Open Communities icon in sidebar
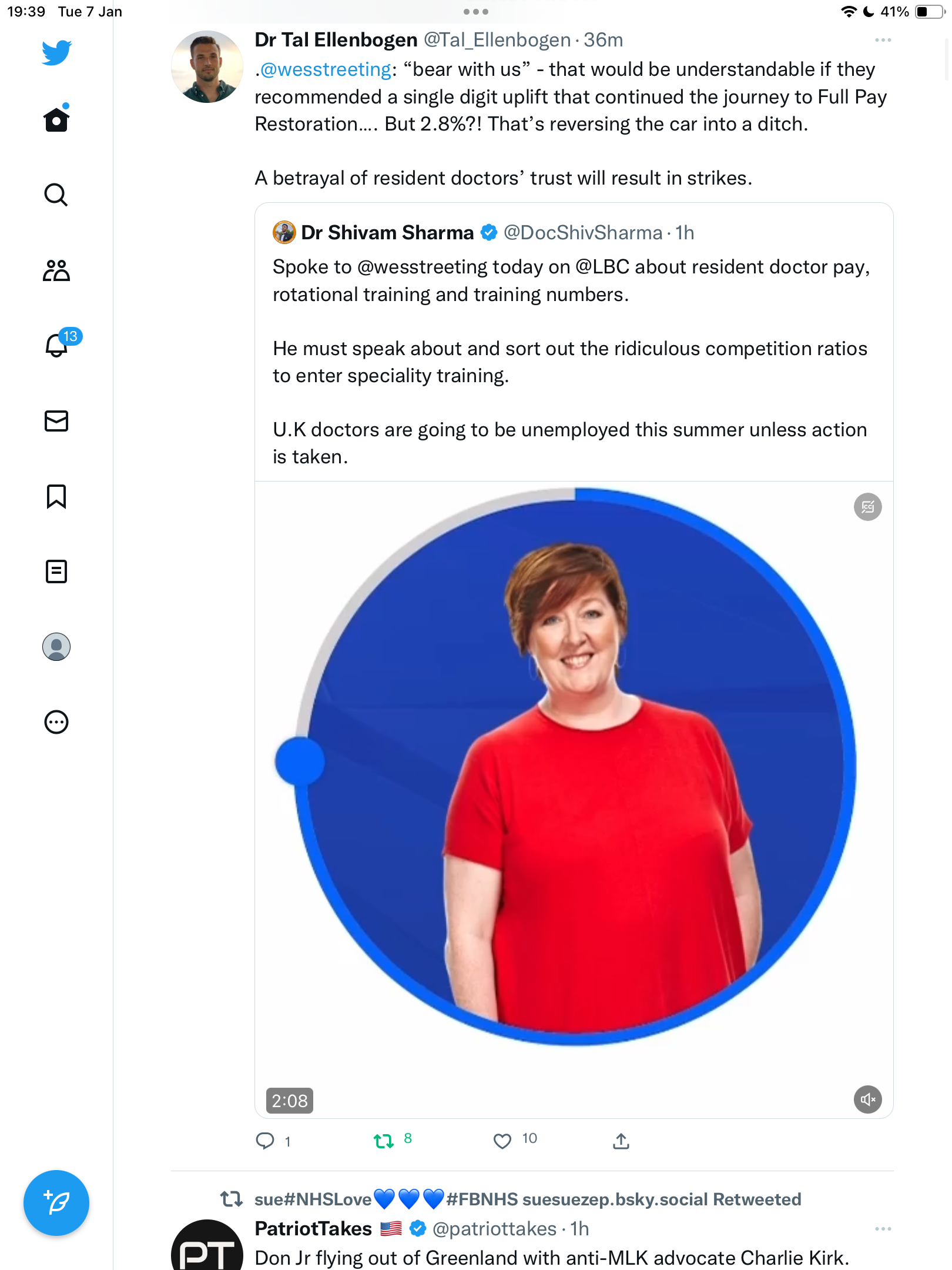This screenshot has width=952, height=1270. pos(56,270)
